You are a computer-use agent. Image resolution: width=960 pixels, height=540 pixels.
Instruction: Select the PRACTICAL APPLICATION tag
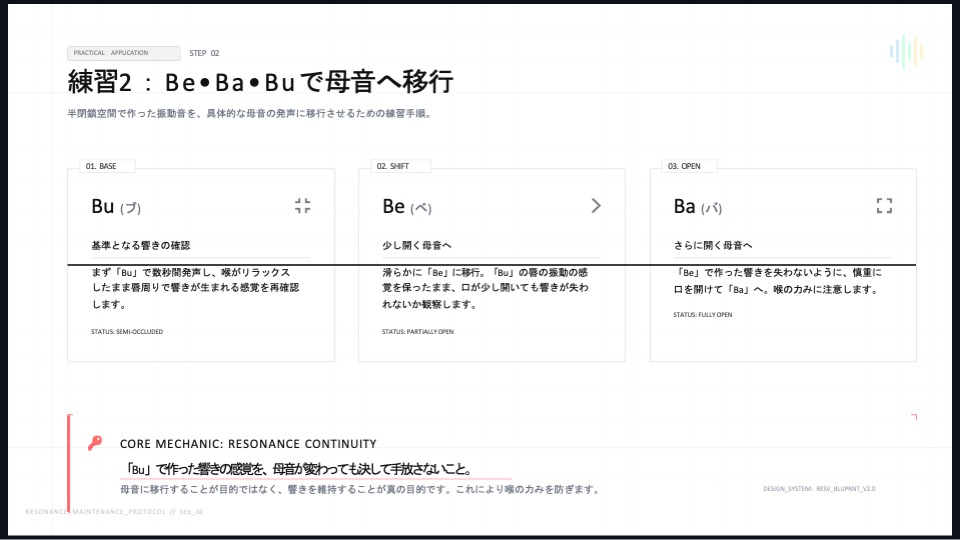(x=124, y=53)
